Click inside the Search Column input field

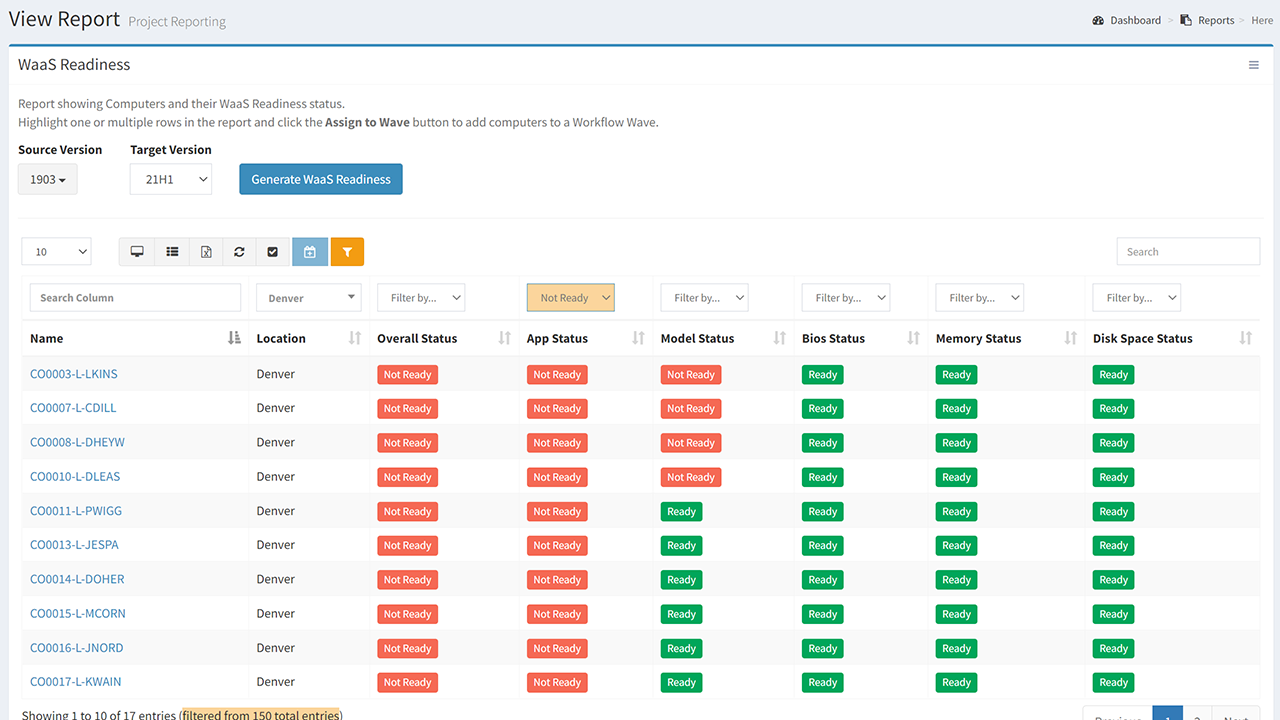135,297
